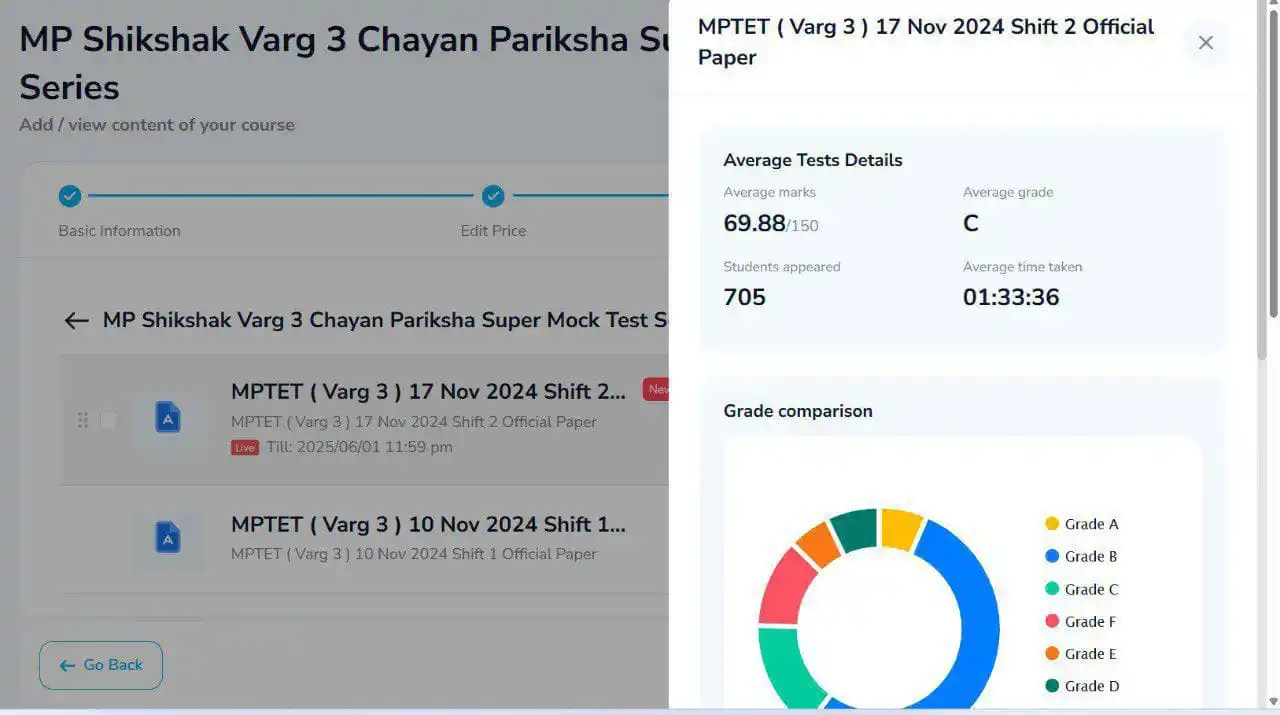Click the "Average marks" label
Image resolution: width=1280 pixels, height=715 pixels.
(769, 192)
